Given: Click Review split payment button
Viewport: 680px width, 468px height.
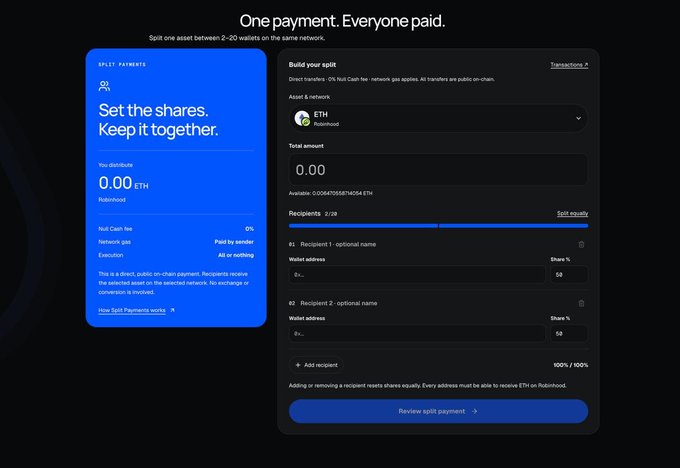Looking at the screenshot, I should (x=438, y=411).
